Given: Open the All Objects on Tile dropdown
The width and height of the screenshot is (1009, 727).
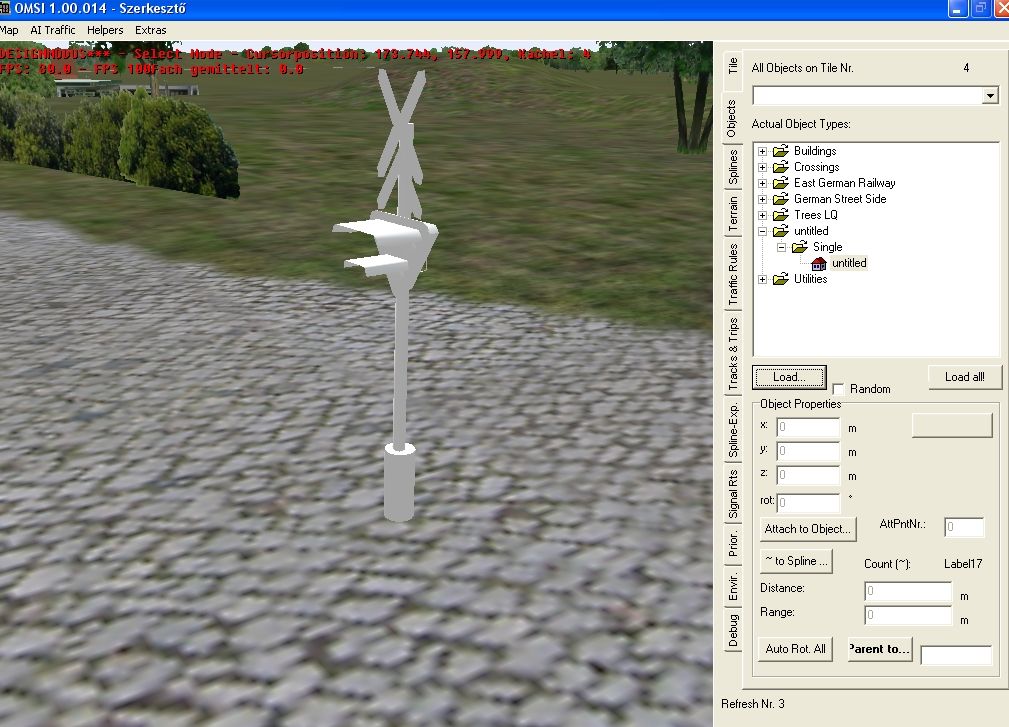Looking at the screenshot, I should 990,96.
